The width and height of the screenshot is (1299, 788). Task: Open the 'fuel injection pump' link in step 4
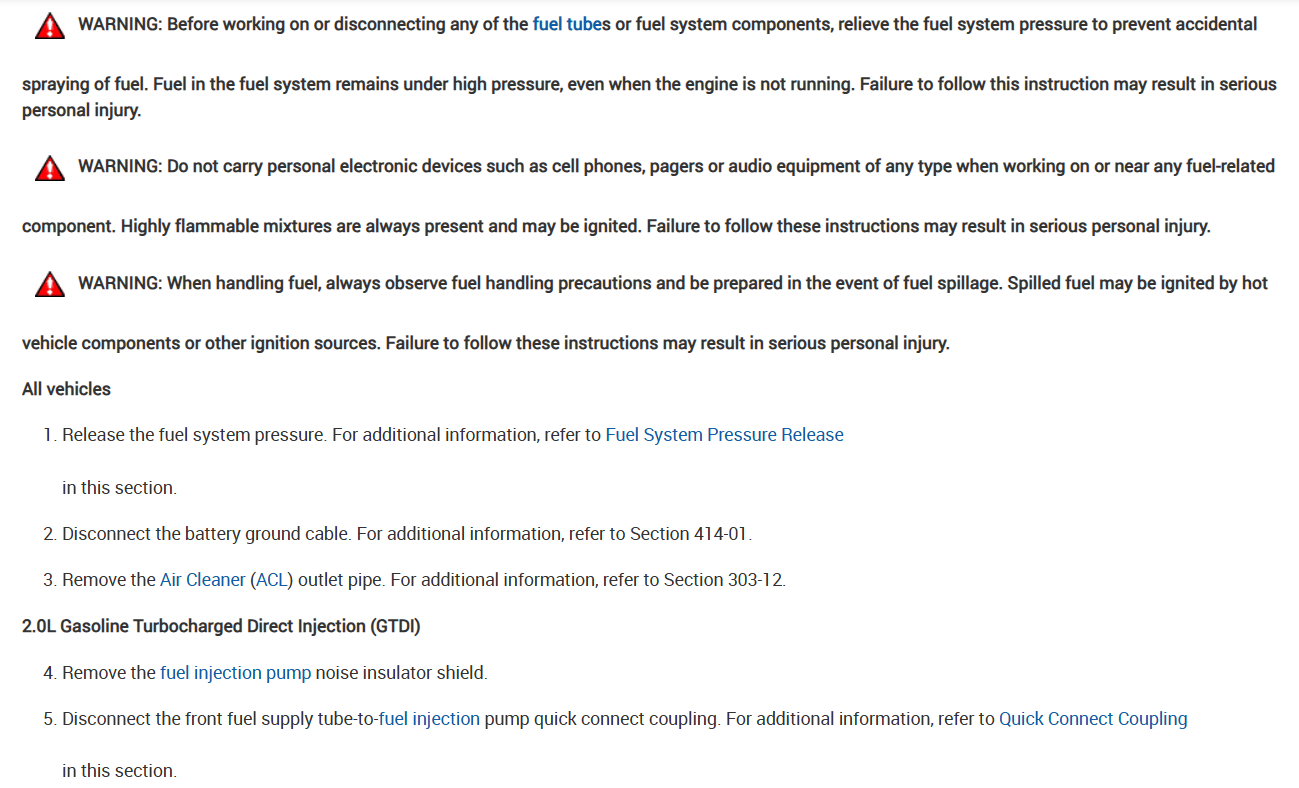235,673
